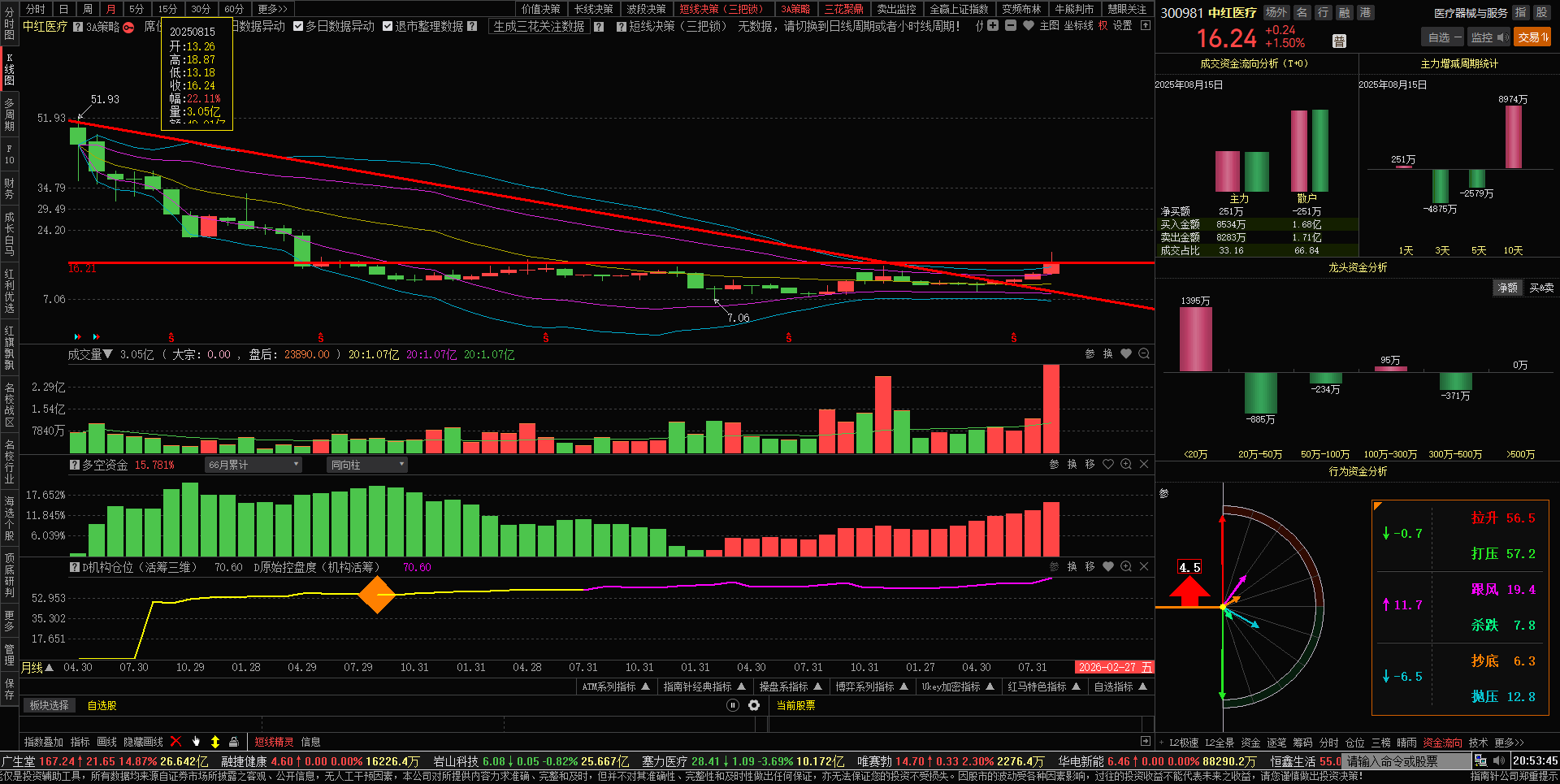Open the gear settings beside 当前股票
The height and width of the screenshot is (784, 1560).
(x=754, y=705)
